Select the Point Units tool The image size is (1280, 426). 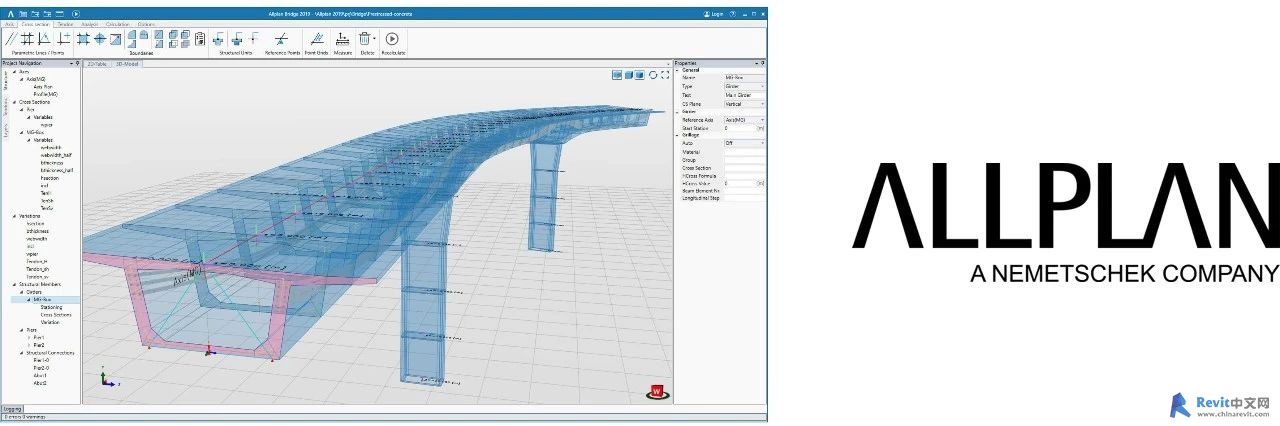[x=318, y=39]
